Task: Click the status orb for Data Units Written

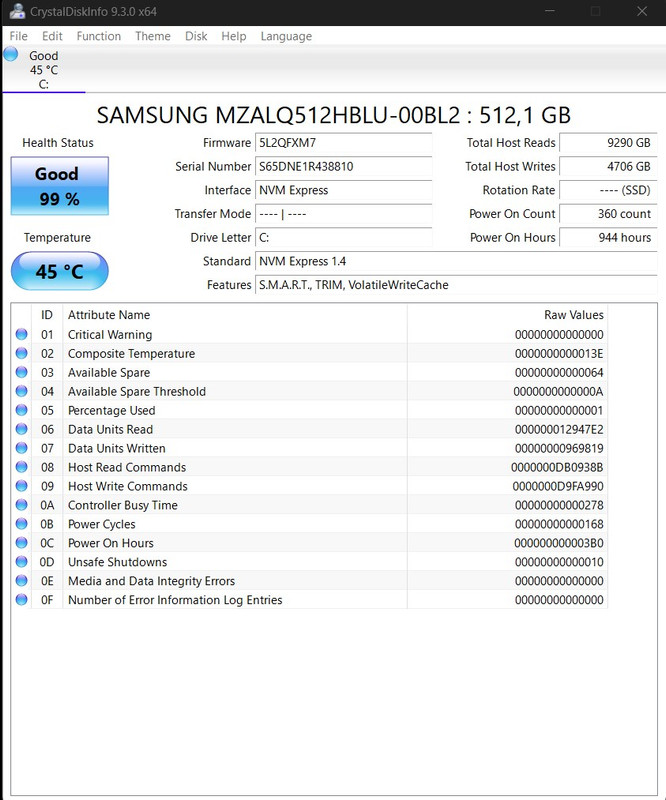Action: (21, 447)
